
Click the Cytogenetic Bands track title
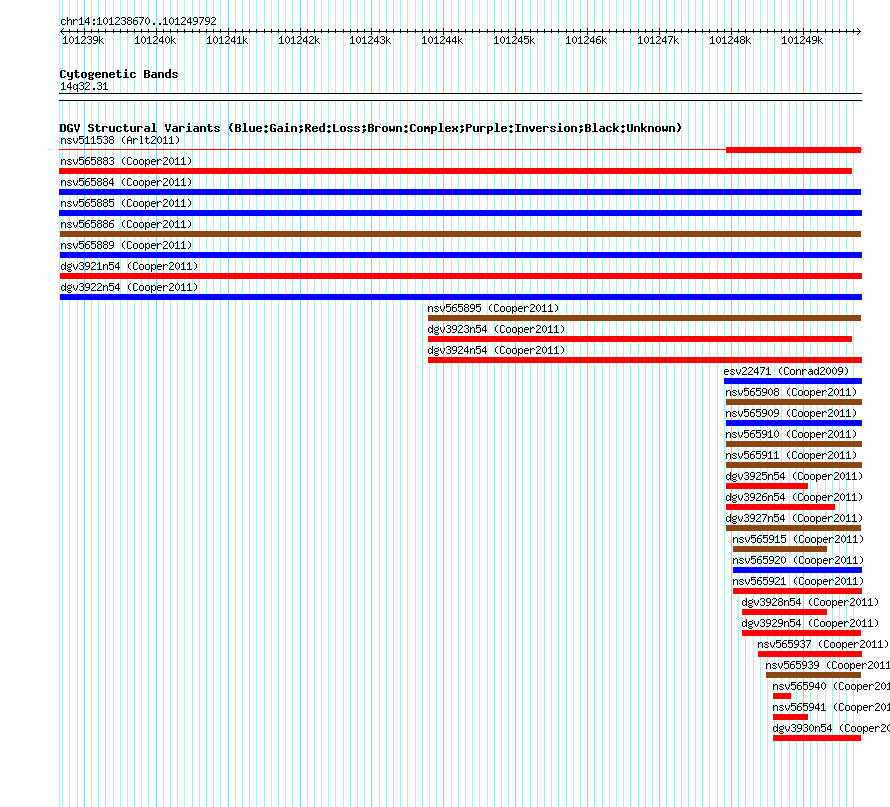(x=119, y=74)
